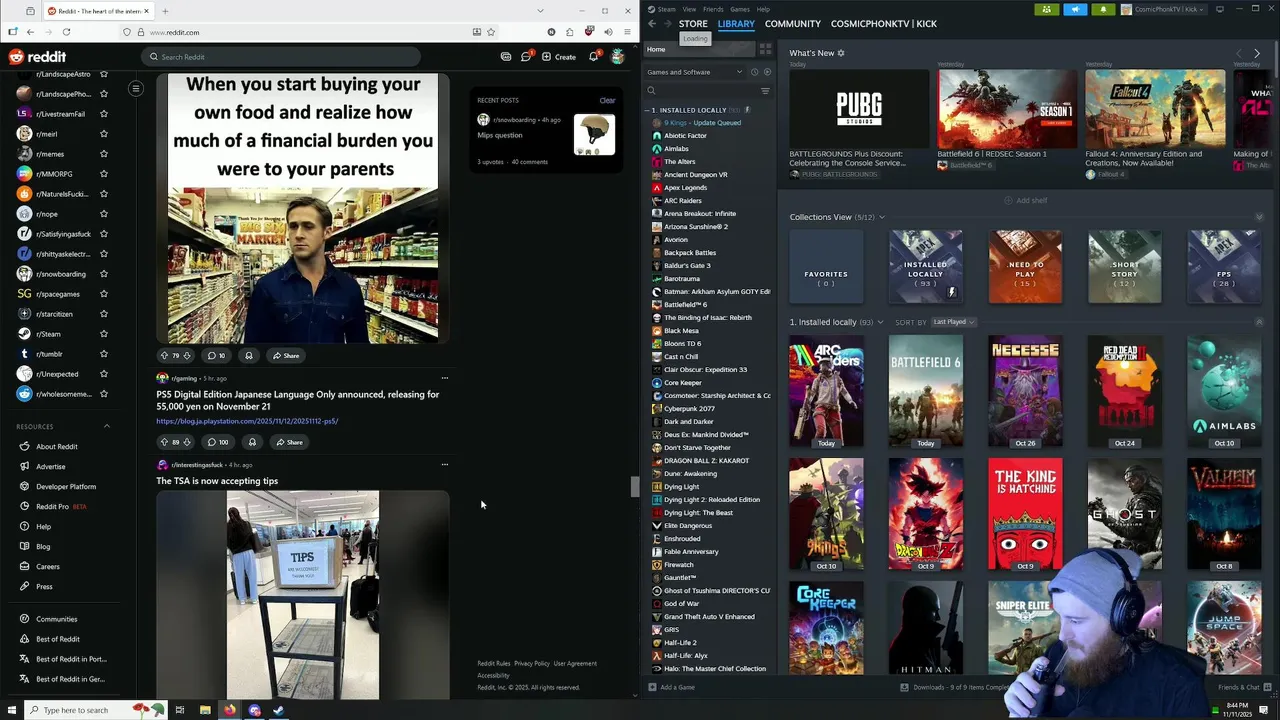The image size is (1280, 720).
Task: Toggle favorite star for r/spacegames
Action: coord(103,294)
